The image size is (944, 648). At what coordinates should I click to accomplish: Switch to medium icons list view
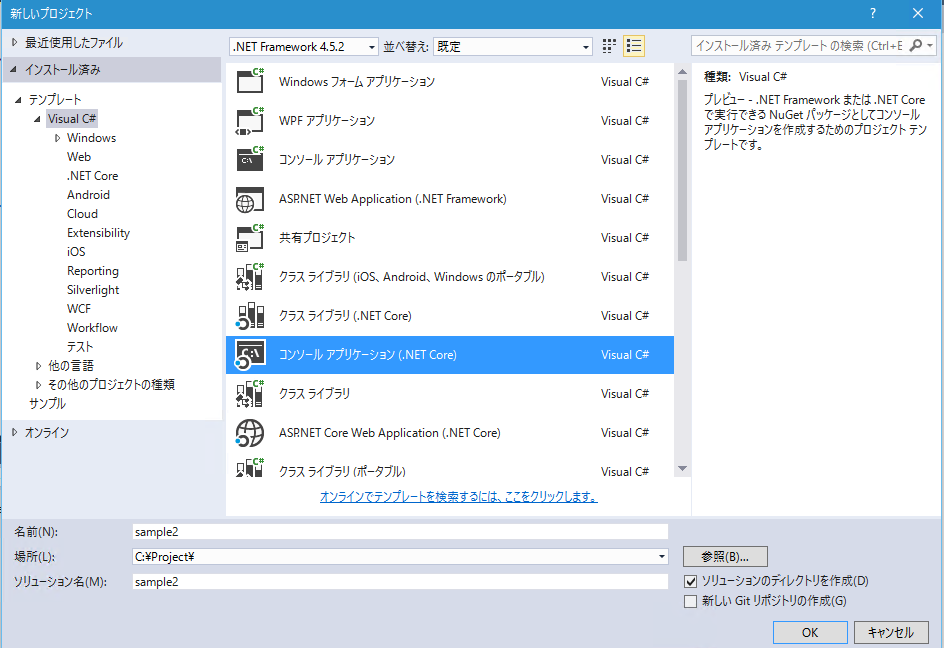pos(634,46)
